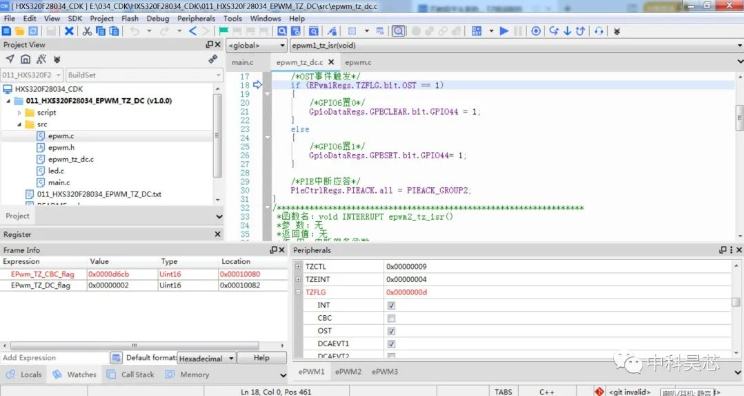Select the ePWM2 peripheral tab
This screenshot has height=396, width=744.
(x=348, y=372)
